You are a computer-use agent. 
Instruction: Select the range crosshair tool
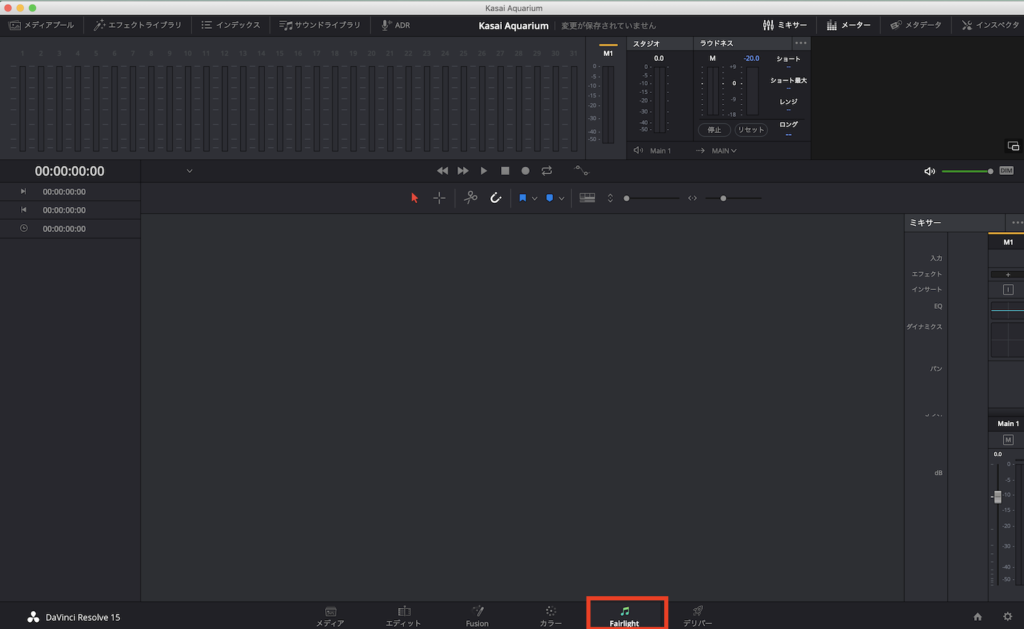click(x=439, y=198)
